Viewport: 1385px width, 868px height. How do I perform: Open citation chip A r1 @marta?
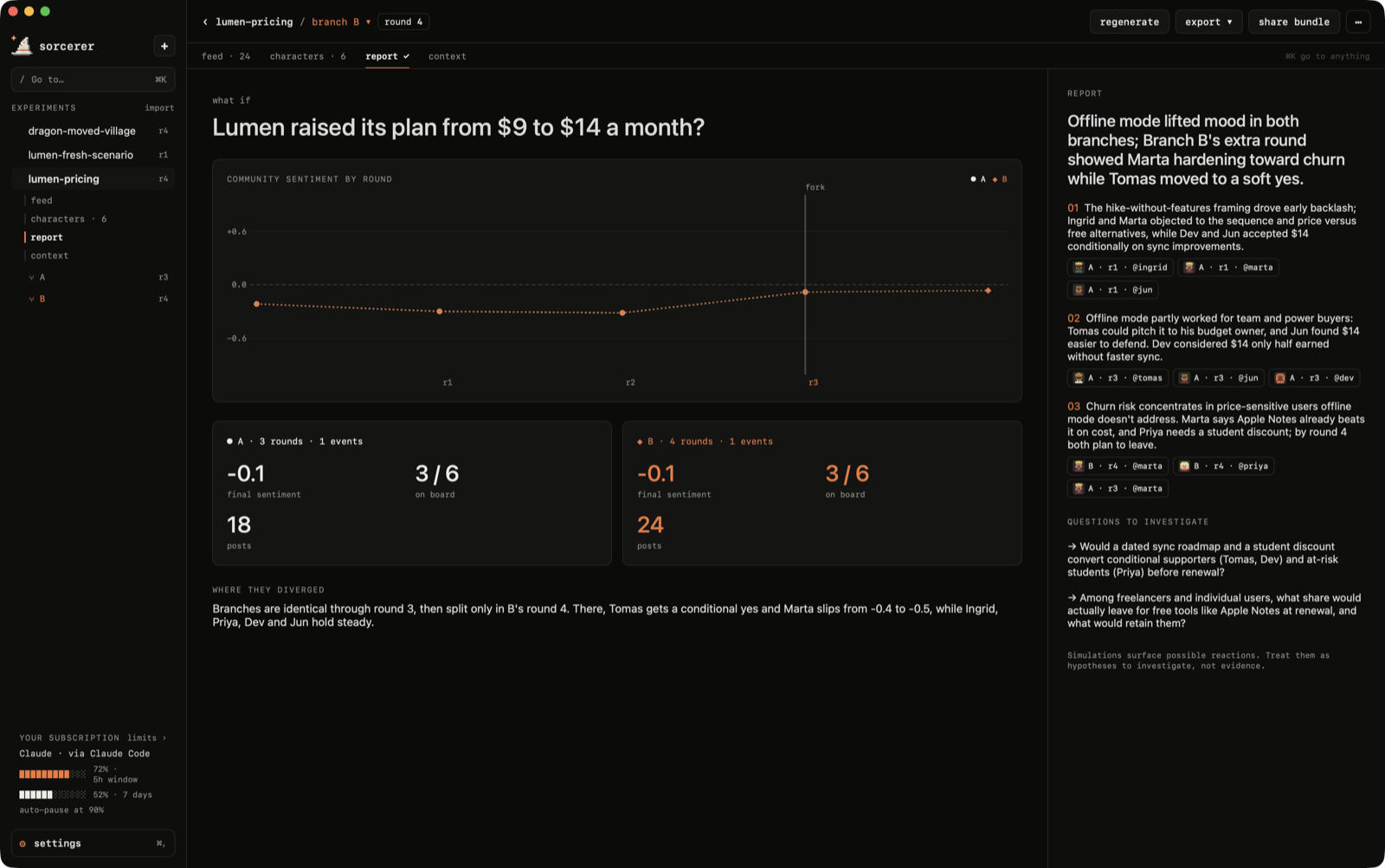click(x=1228, y=267)
